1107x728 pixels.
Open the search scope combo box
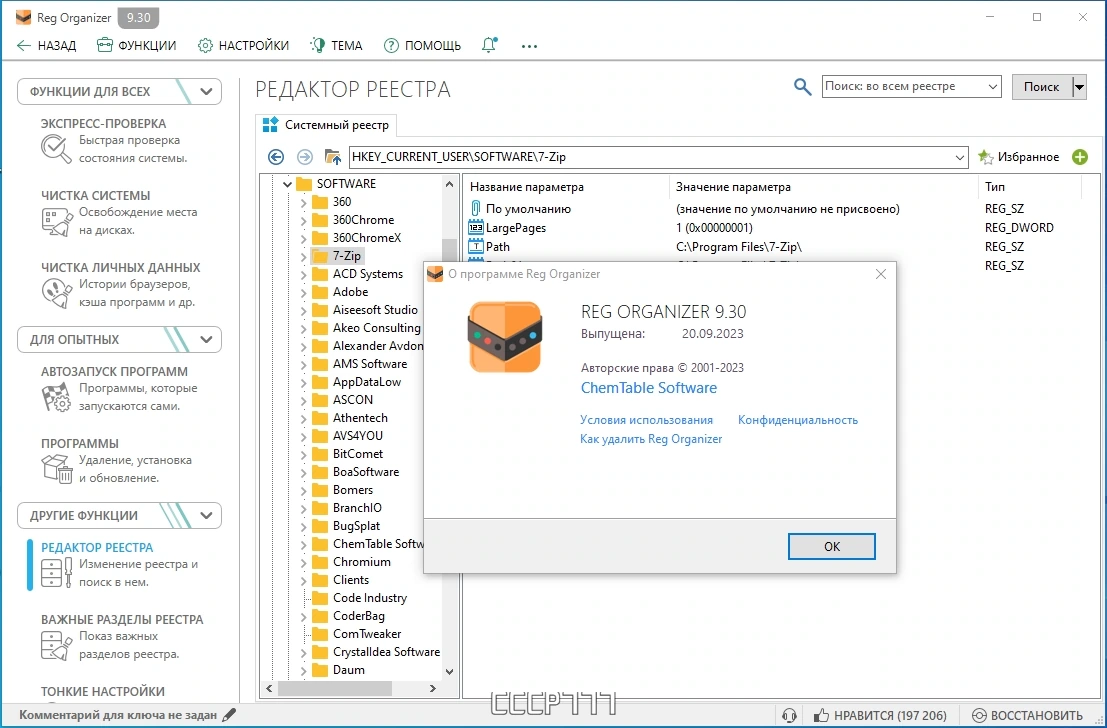coord(911,86)
